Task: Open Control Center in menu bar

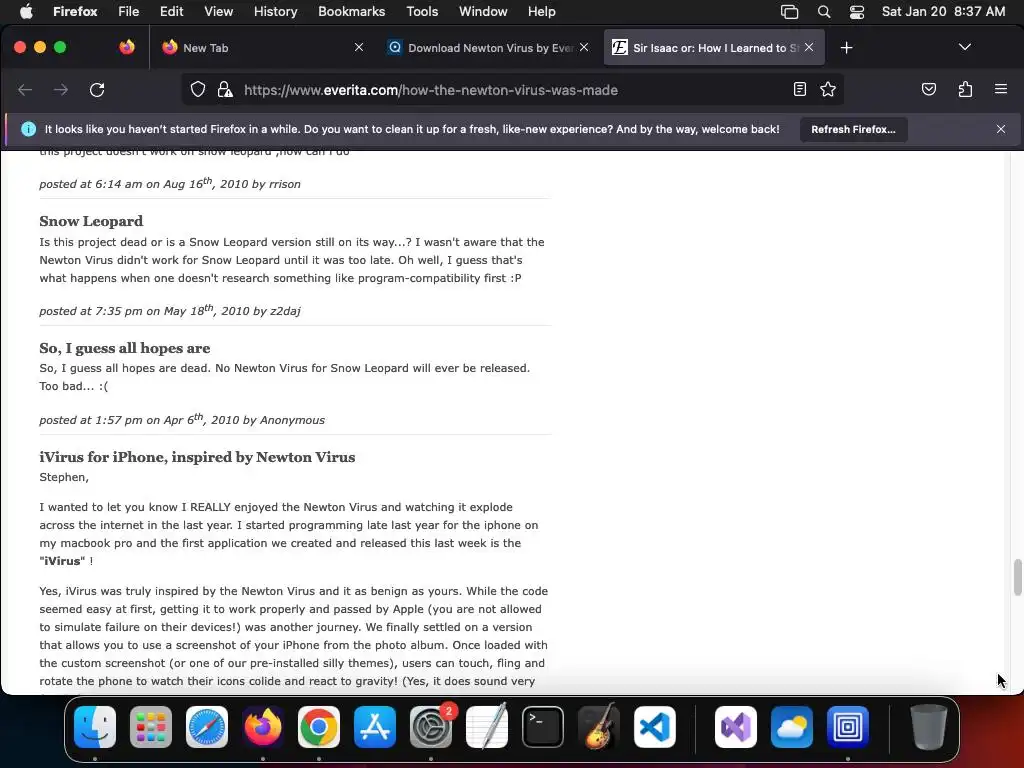Action: click(x=857, y=12)
